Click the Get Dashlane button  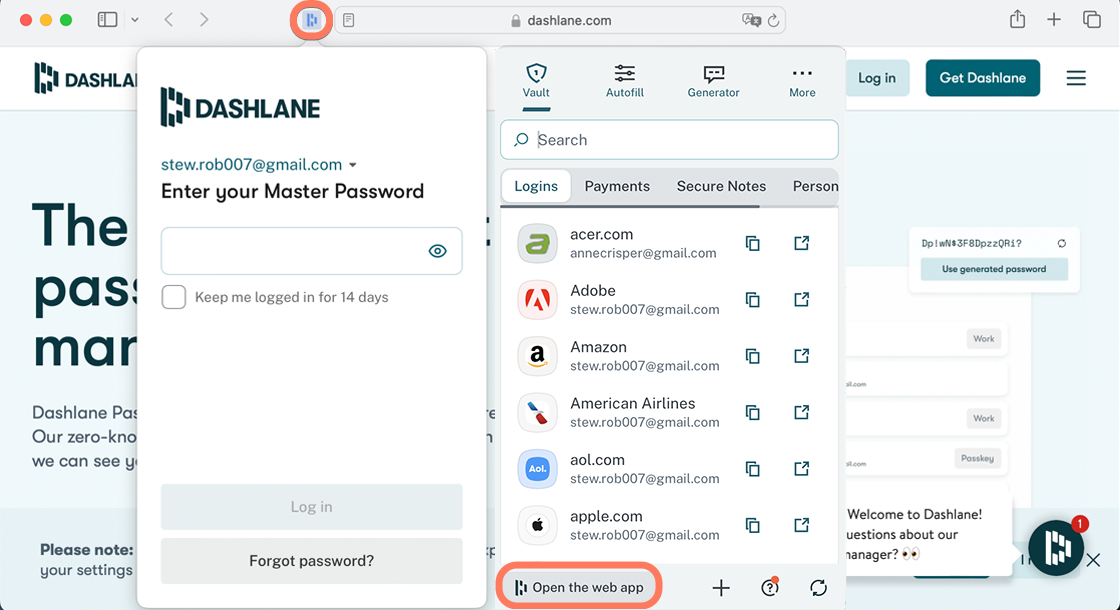(982, 78)
